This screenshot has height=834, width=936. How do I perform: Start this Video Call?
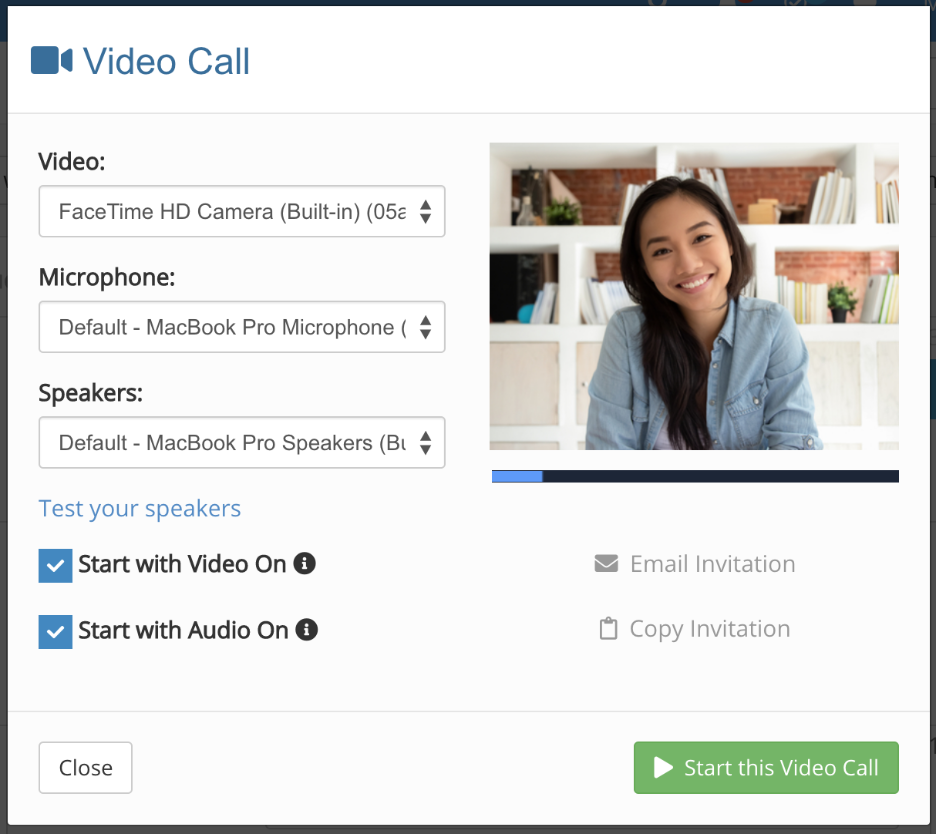click(x=765, y=767)
